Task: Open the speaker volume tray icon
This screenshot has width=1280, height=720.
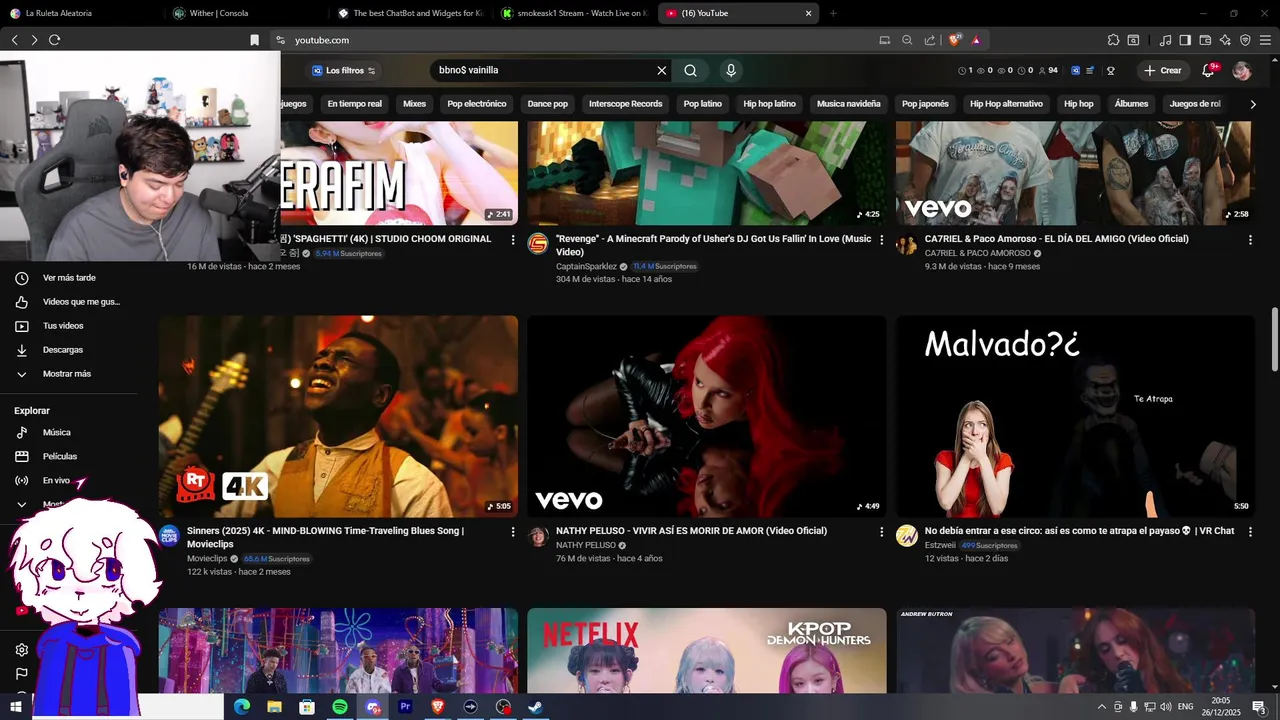Action: tap(1165, 707)
